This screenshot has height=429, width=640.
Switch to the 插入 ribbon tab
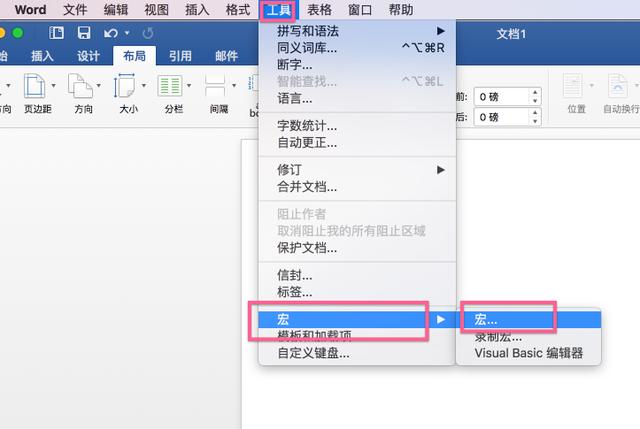tap(42, 56)
